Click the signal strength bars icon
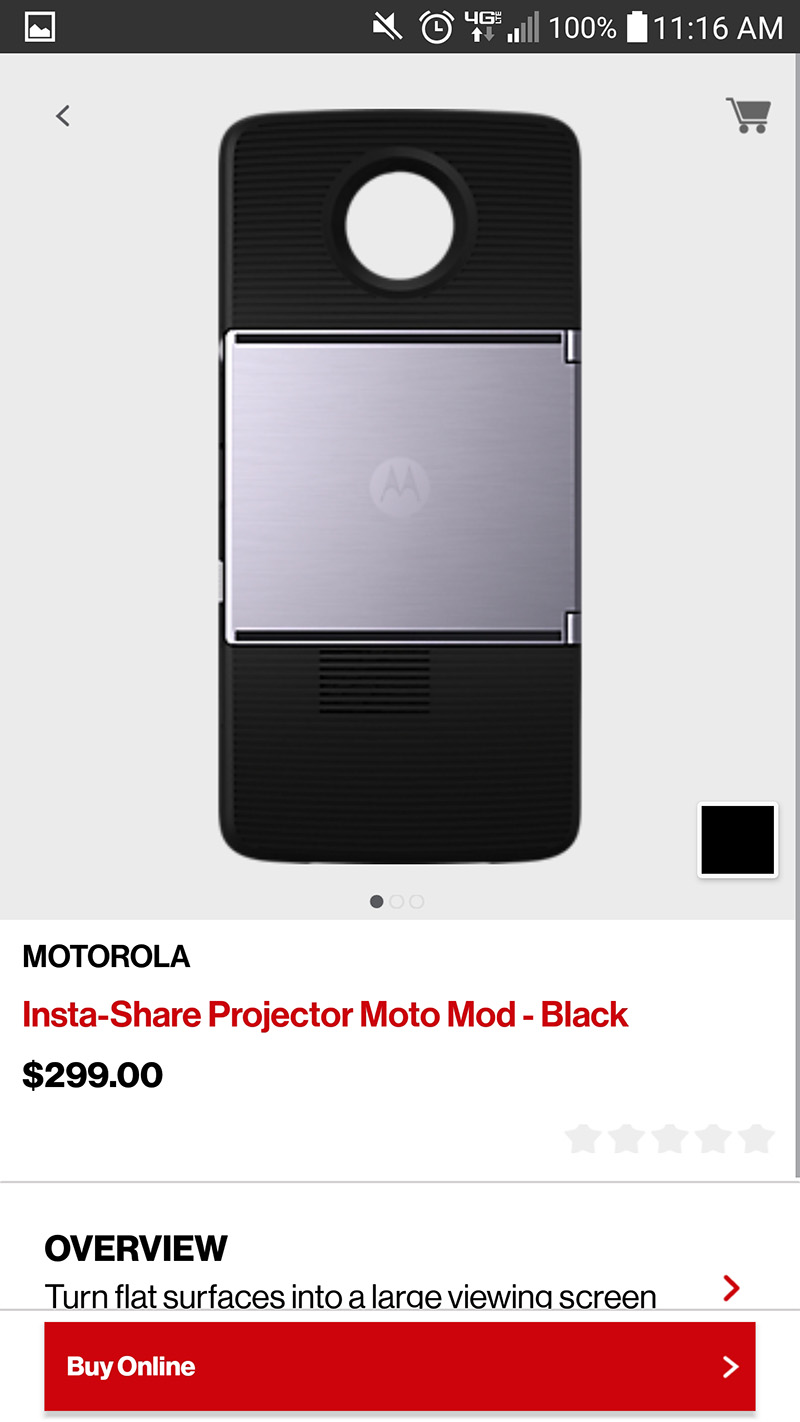Screen dimensions: 800x1422 (x=522, y=26)
